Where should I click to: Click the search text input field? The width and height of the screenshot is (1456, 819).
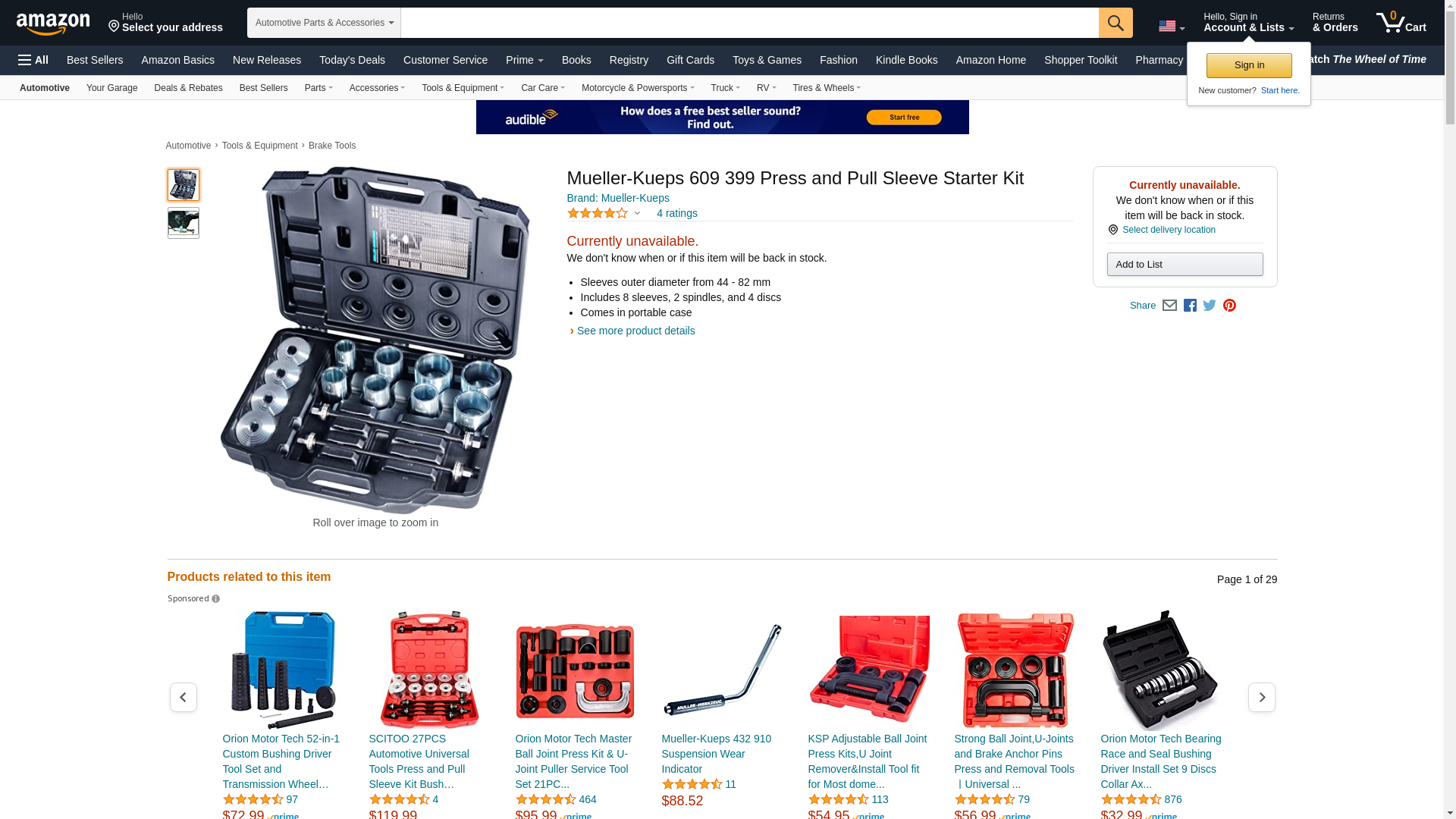click(x=749, y=23)
